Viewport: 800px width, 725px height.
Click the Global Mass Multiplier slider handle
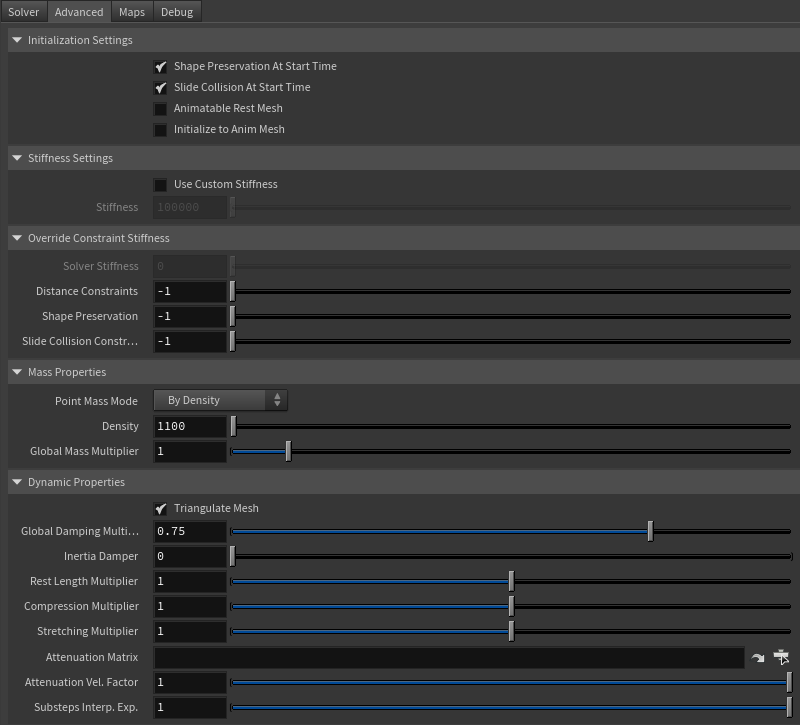(289, 451)
